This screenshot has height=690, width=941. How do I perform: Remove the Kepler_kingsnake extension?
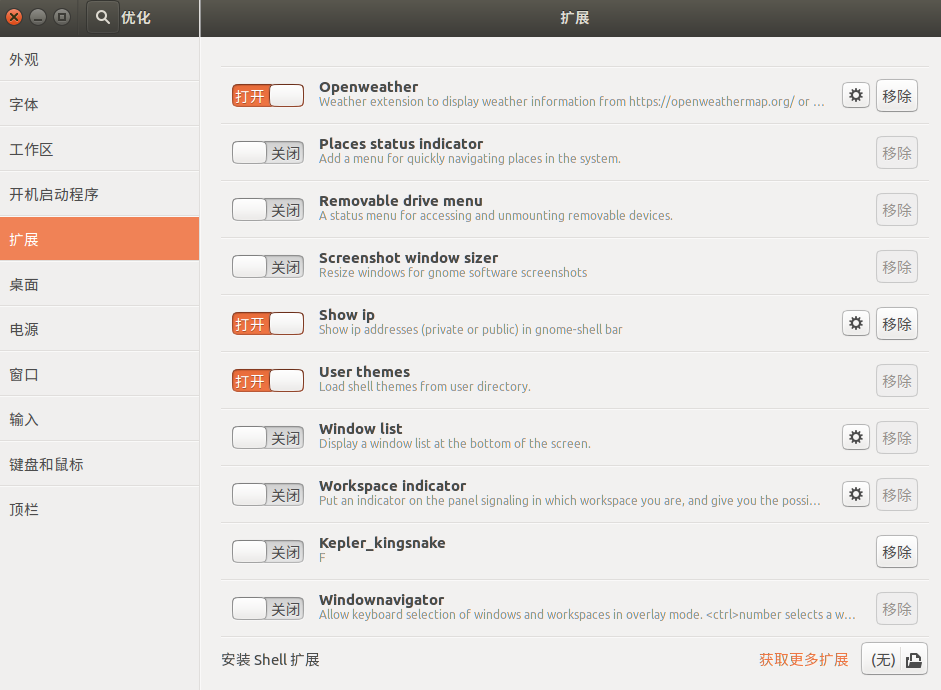point(897,551)
